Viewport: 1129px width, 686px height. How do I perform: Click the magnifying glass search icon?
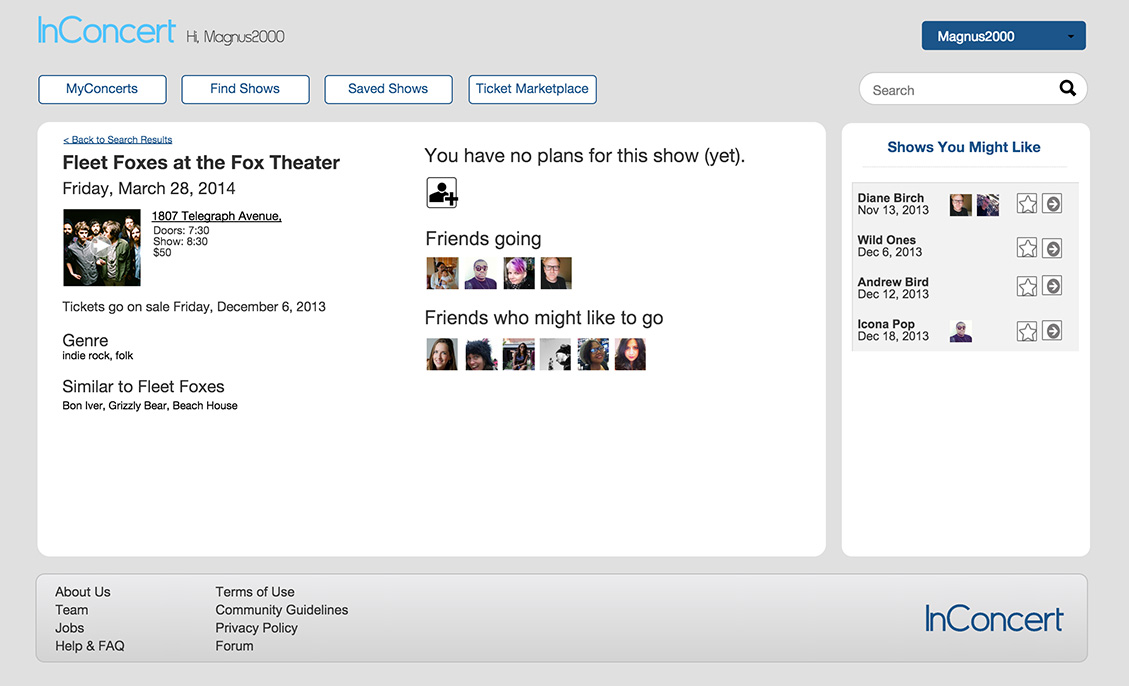tap(1067, 88)
